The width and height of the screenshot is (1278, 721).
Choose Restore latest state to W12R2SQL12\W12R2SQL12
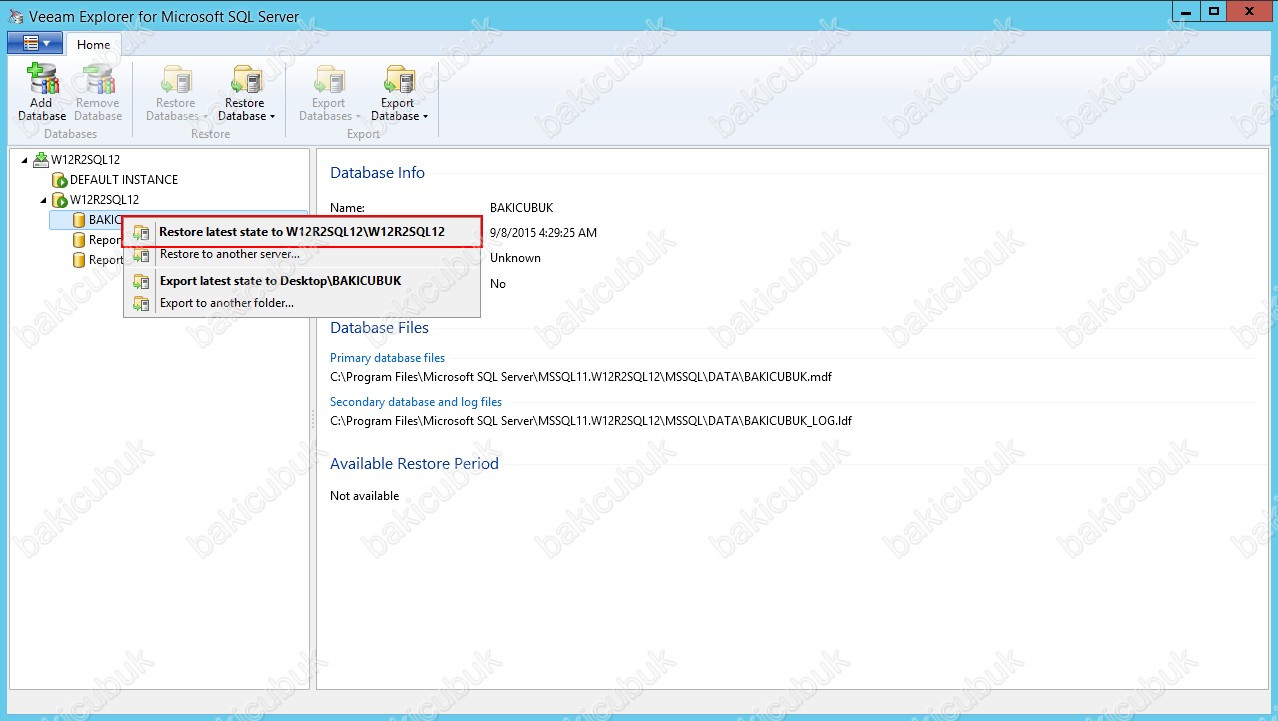point(302,232)
